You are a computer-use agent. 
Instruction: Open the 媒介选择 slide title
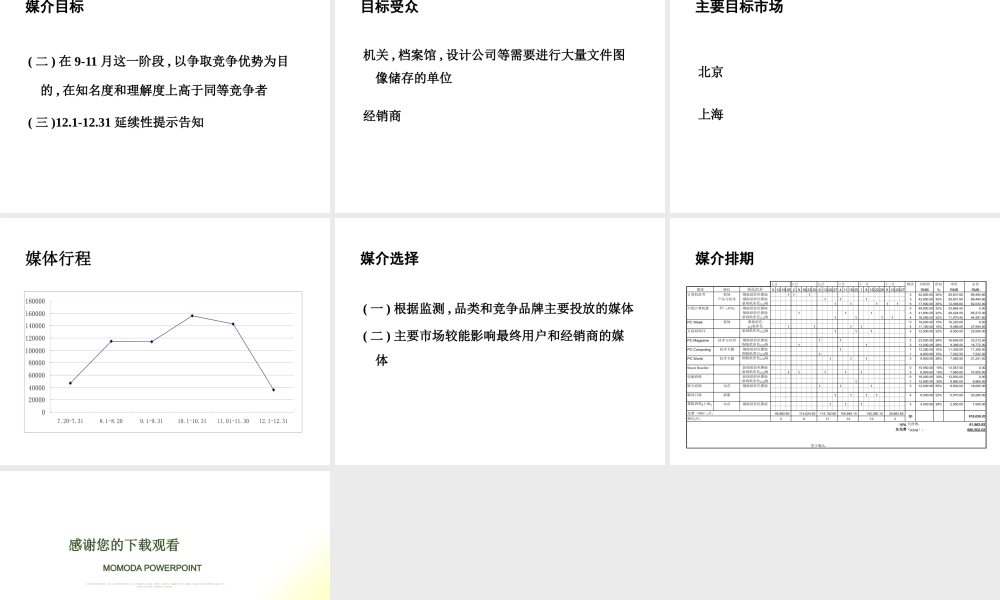coord(390,258)
